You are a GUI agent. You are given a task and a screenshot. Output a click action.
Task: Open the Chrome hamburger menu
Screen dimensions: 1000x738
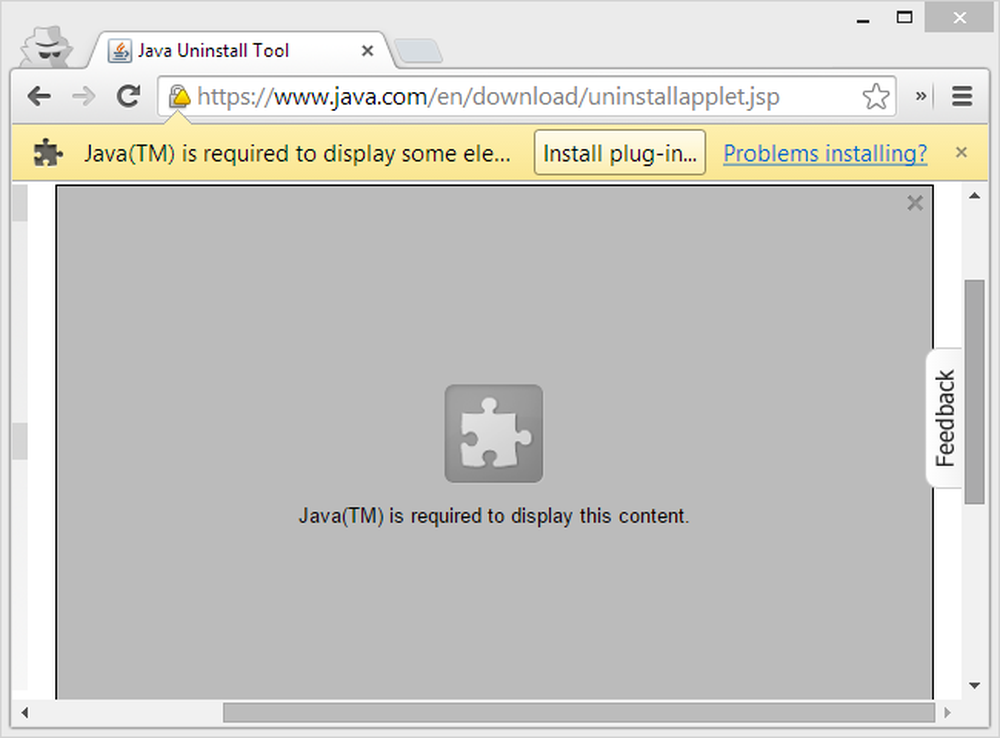pos(962,96)
